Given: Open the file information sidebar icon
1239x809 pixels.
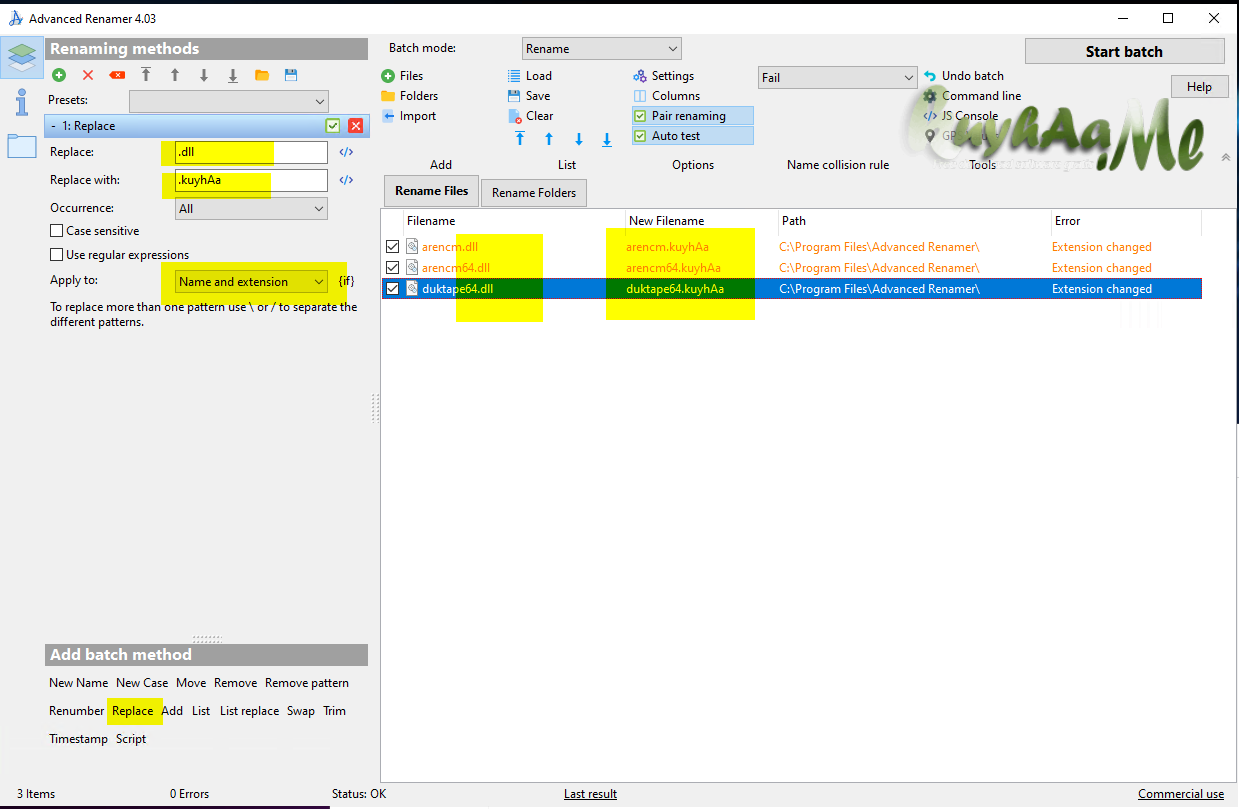Looking at the screenshot, I should pyautogui.click(x=22, y=101).
